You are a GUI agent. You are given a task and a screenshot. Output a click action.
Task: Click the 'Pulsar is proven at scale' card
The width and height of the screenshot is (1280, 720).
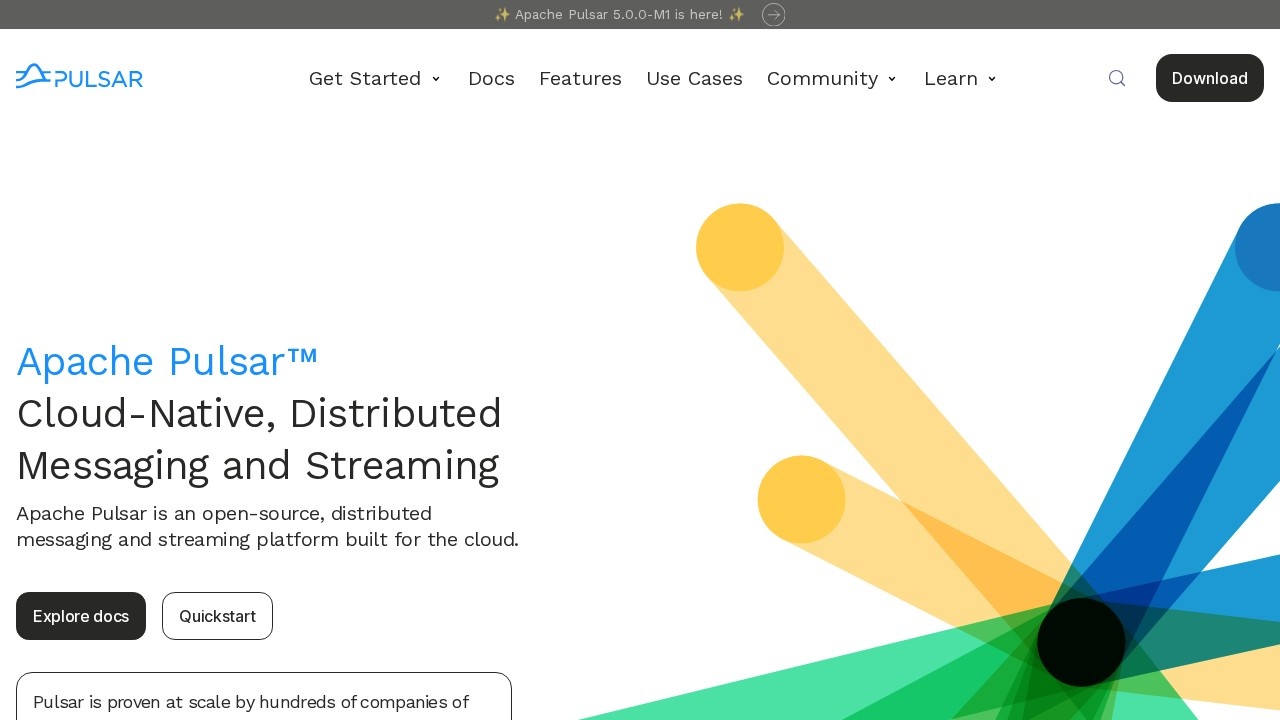(264, 697)
